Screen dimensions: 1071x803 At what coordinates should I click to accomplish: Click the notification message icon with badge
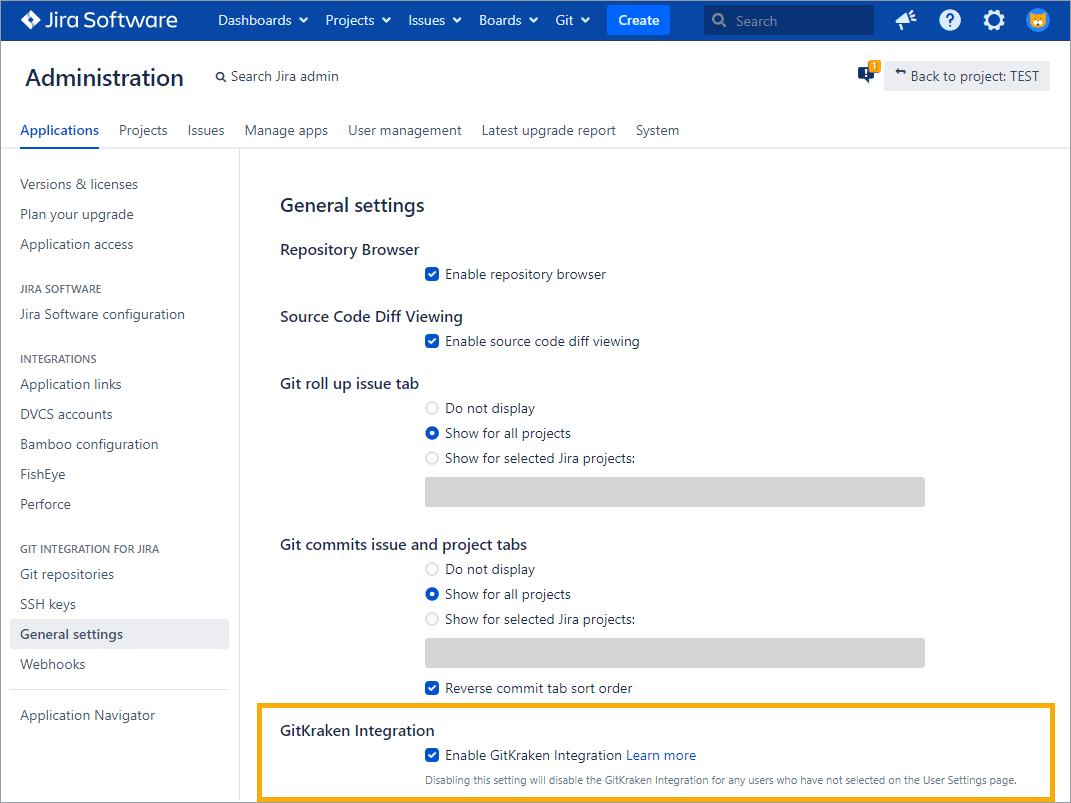coord(866,75)
